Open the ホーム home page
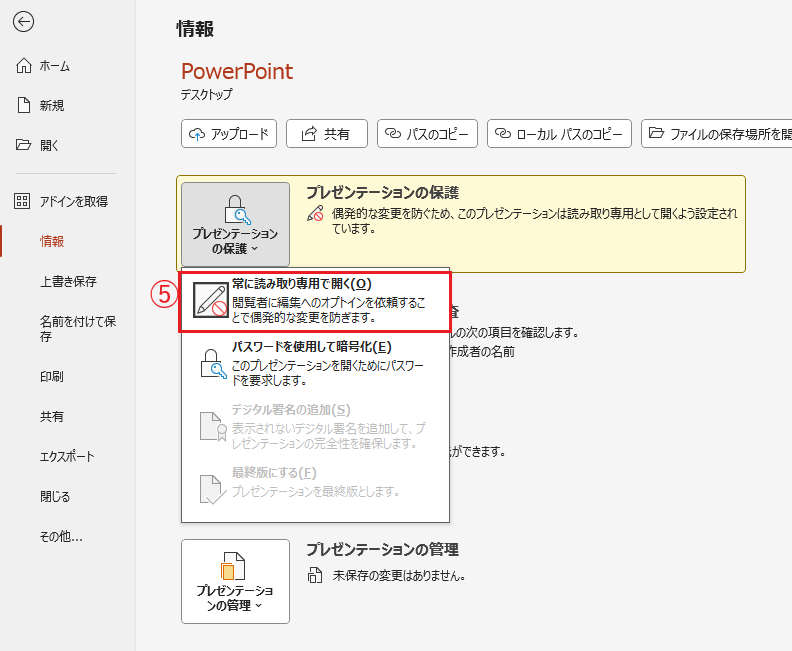792x651 pixels. [55, 66]
